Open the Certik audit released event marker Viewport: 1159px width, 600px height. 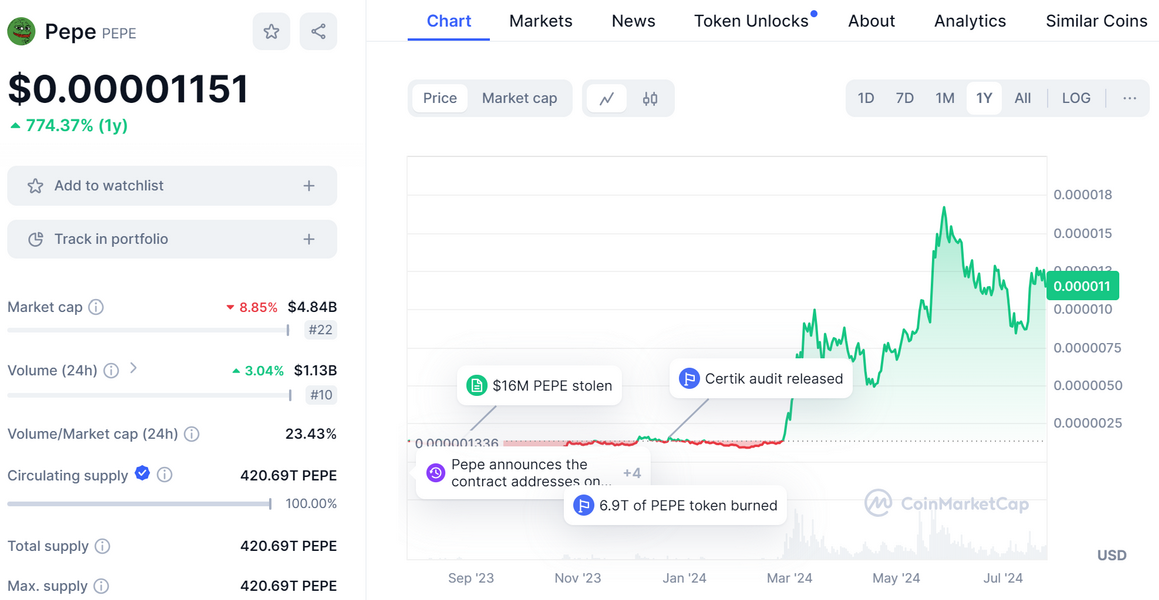(x=761, y=379)
